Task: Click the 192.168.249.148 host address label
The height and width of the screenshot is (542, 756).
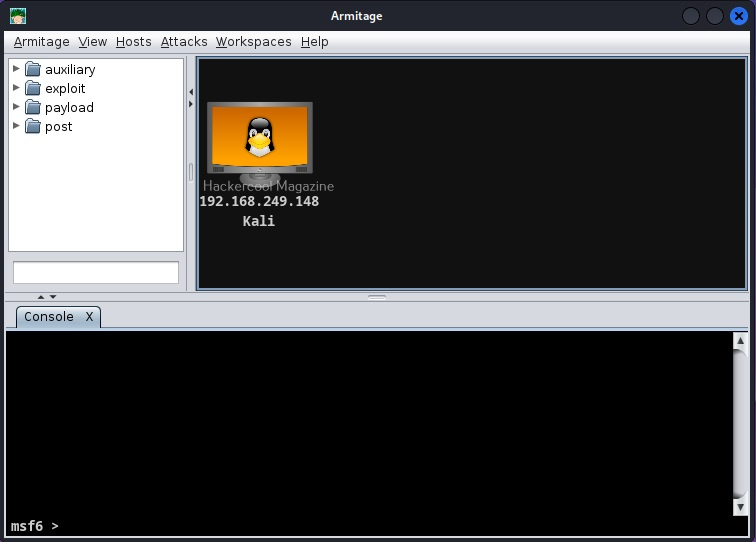Action: pos(259,202)
